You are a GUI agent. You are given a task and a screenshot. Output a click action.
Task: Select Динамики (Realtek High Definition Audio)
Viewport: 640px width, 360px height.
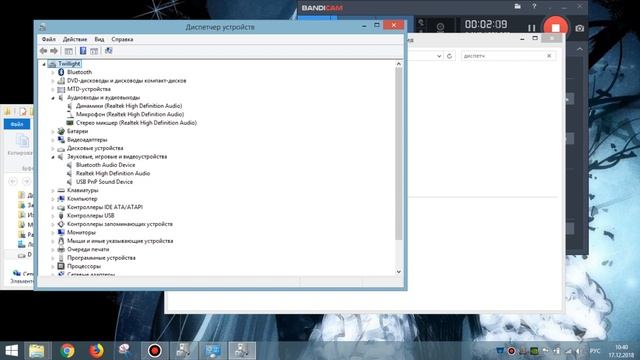129,106
